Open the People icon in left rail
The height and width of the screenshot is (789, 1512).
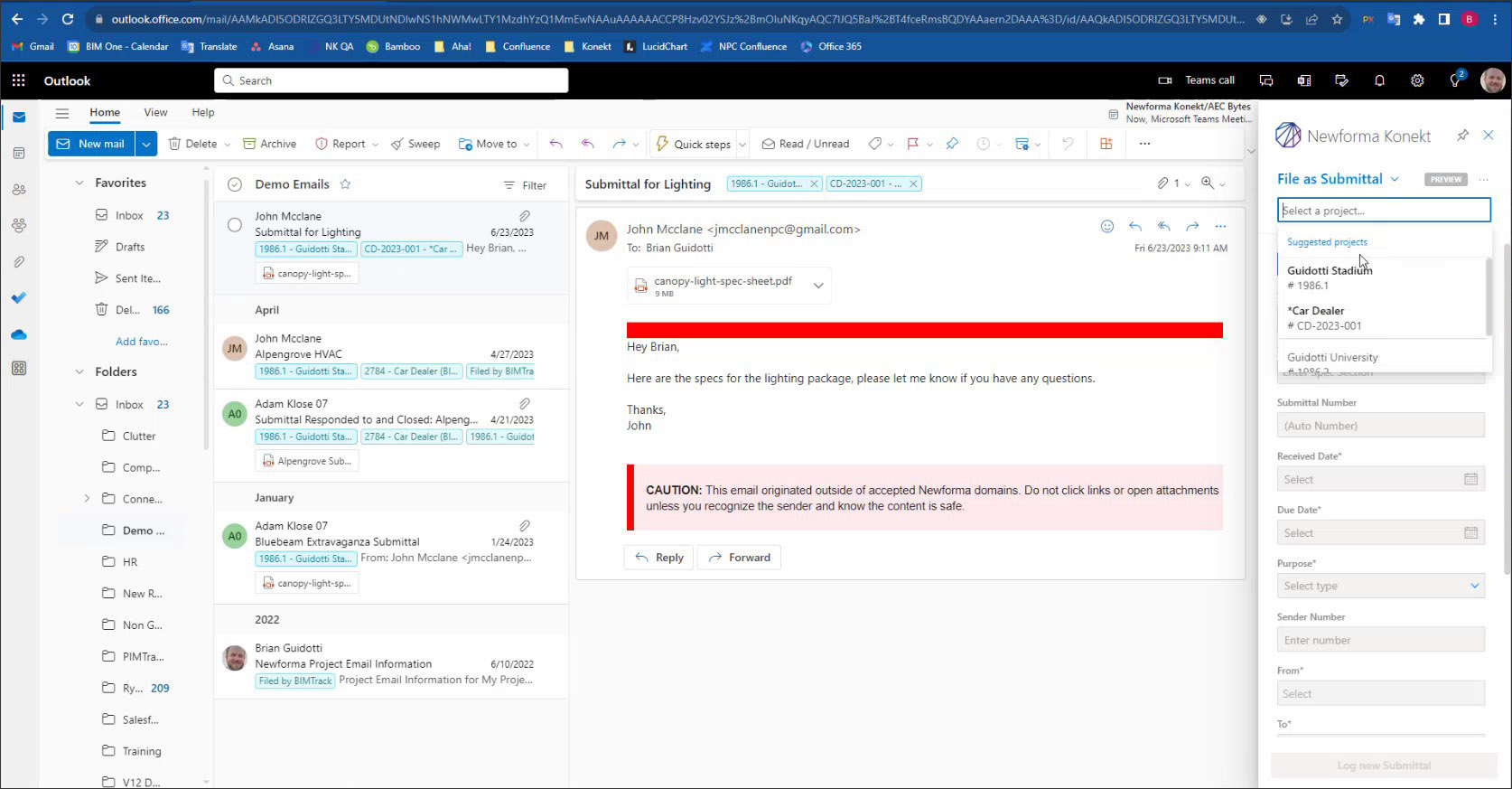pyautogui.click(x=19, y=190)
